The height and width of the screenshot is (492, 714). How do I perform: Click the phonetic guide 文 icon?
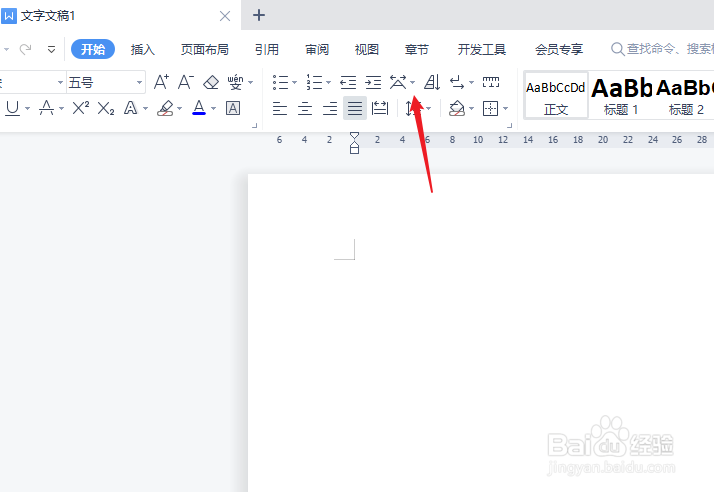tap(235, 82)
